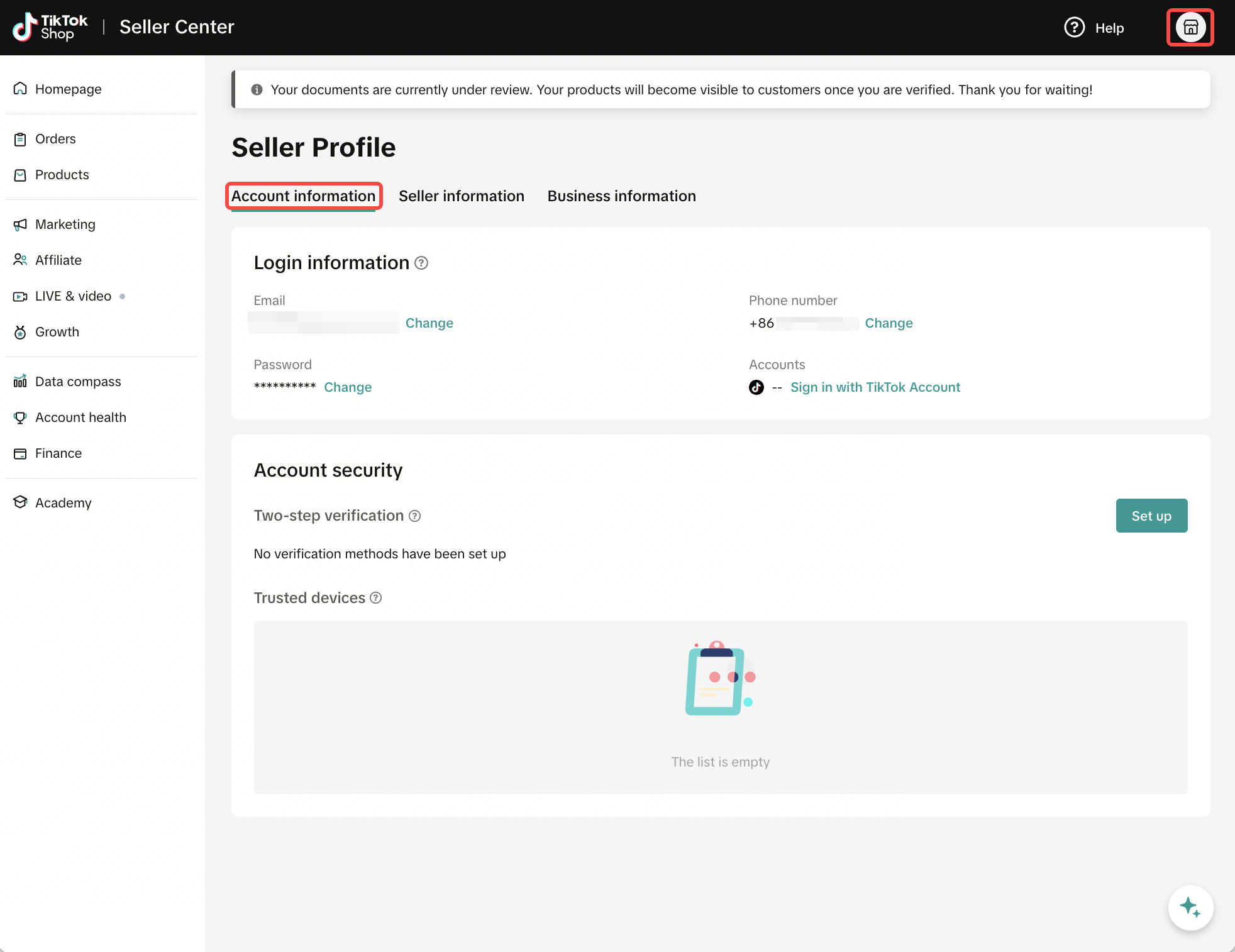Open the LIVE & video section
1235x952 pixels.
coord(73,296)
